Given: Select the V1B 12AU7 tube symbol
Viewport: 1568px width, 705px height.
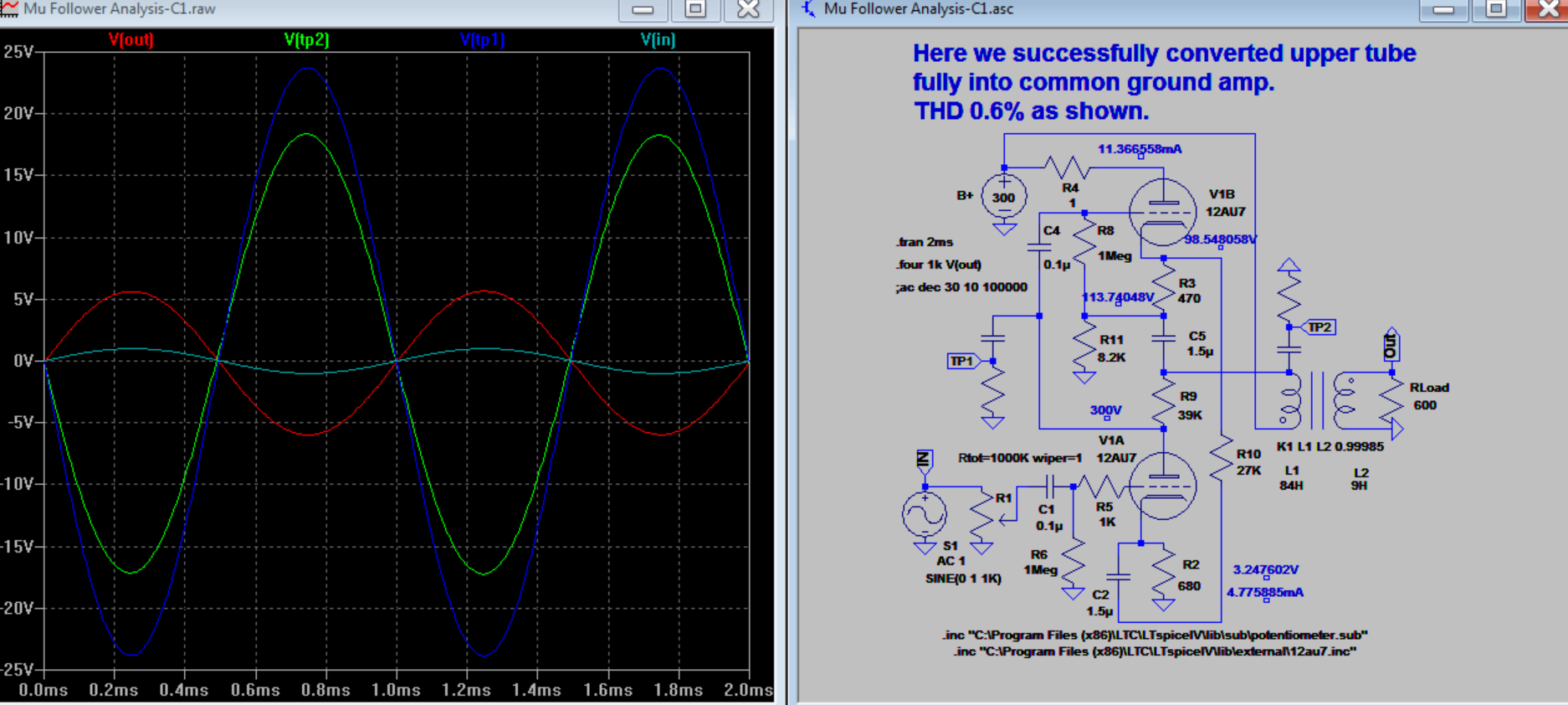Looking at the screenshot, I should tap(1162, 211).
